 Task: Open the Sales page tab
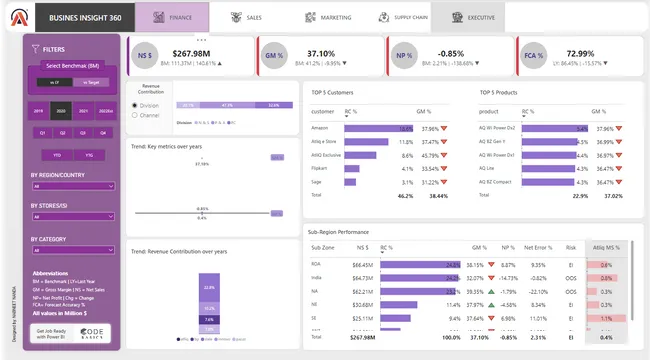pos(246,17)
